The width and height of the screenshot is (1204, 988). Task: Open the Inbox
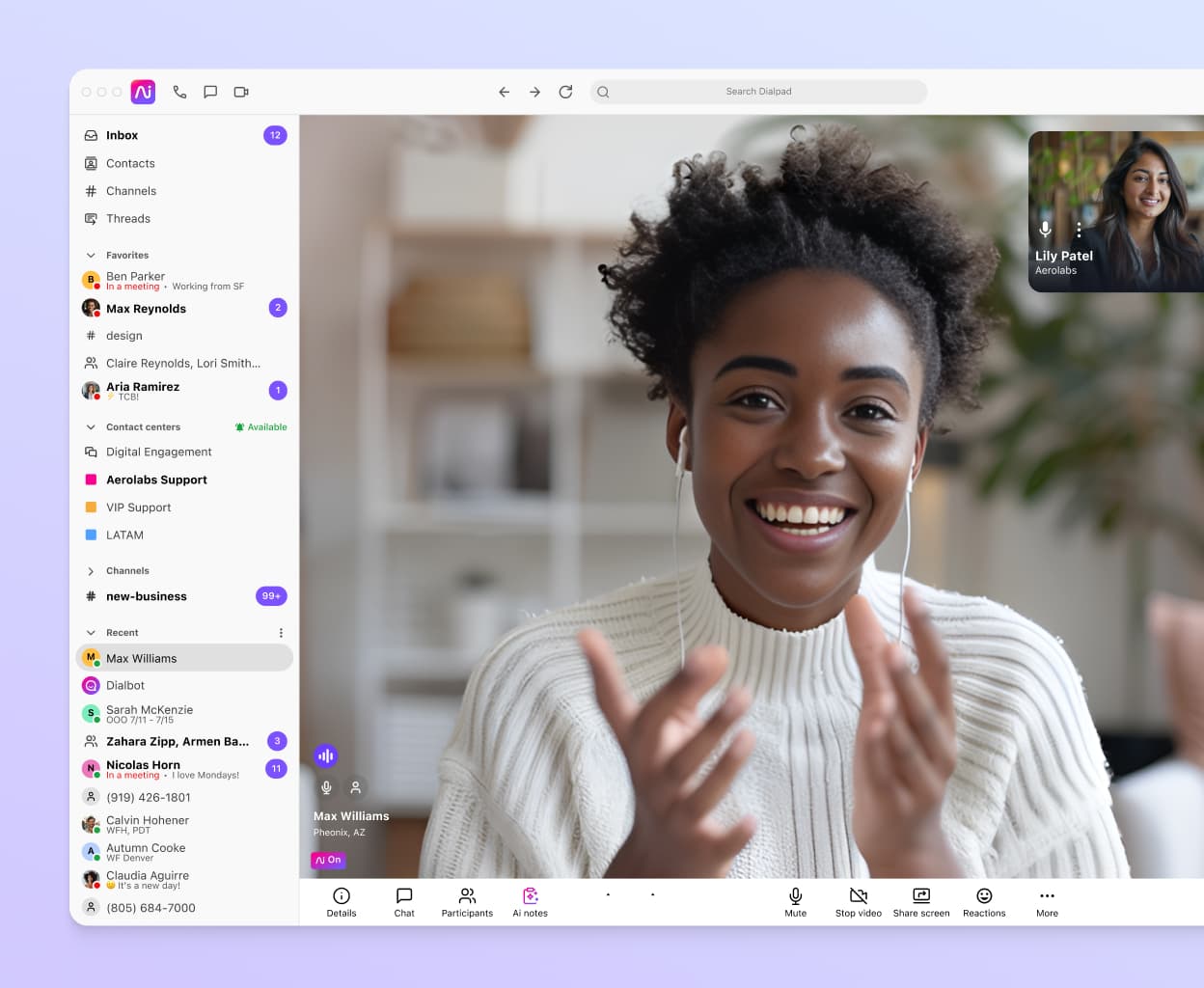[x=122, y=136]
